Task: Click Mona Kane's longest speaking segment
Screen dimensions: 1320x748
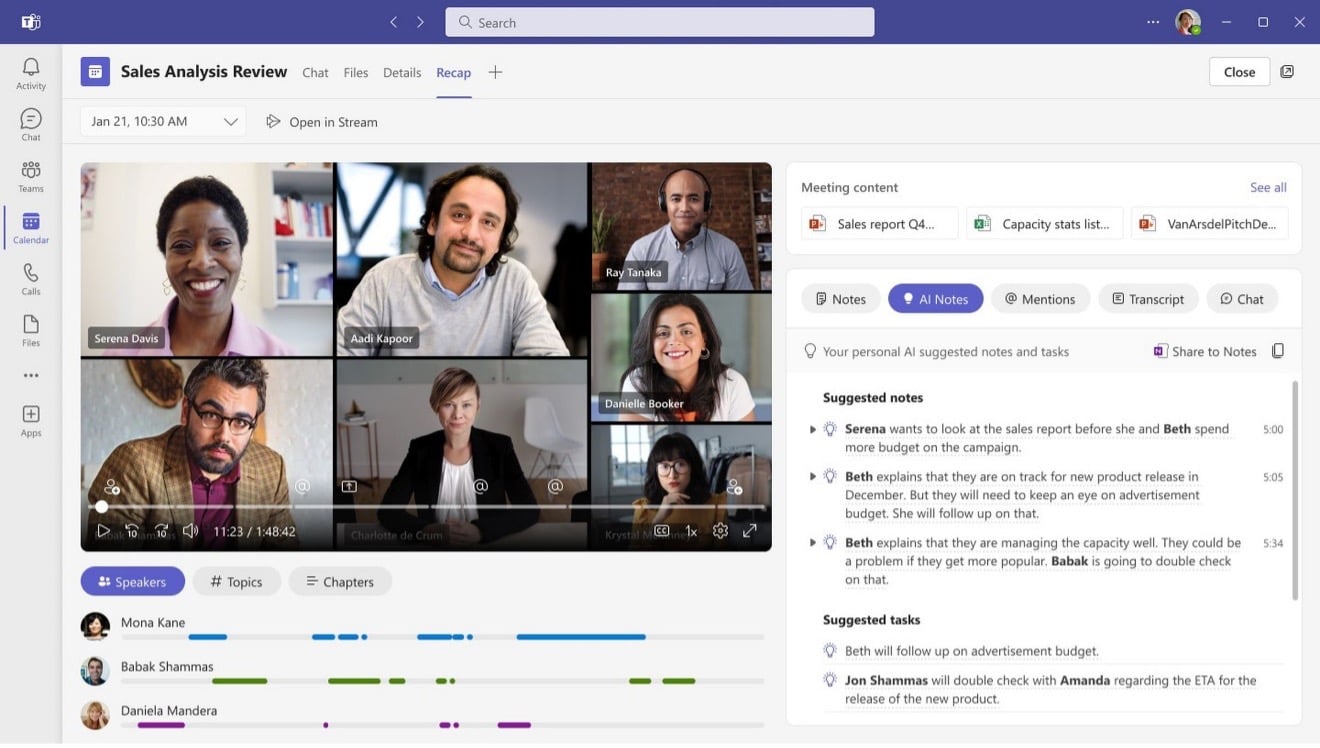Action: coord(581,637)
